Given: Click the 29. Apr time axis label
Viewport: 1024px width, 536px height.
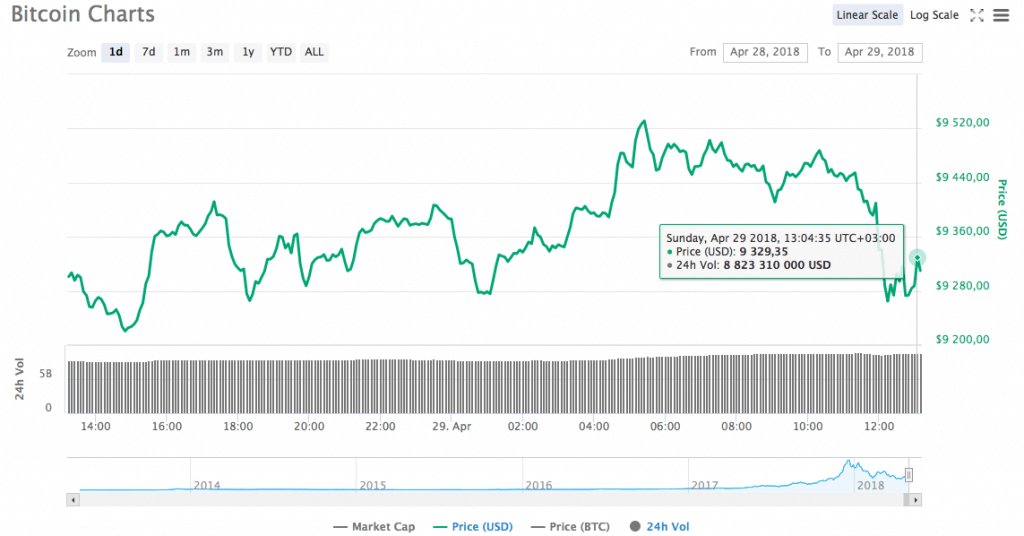Looking at the screenshot, I should tap(451, 426).
